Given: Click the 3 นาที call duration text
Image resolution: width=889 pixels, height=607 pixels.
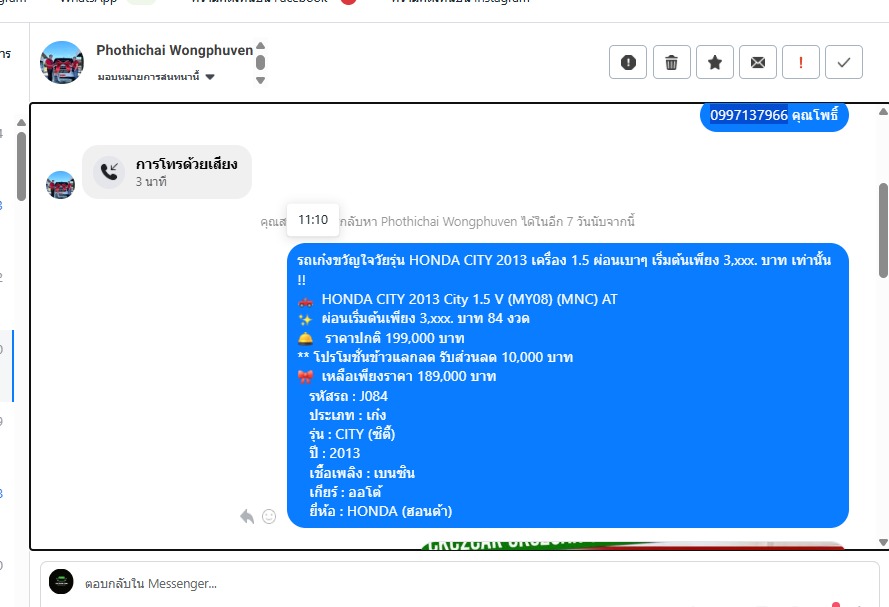Looking at the screenshot, I should coord(151,182).
